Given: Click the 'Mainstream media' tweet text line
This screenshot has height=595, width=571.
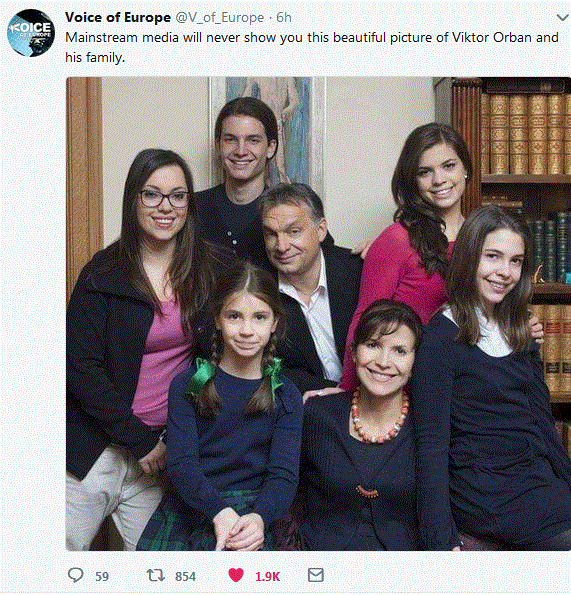Looking at the screenshot, I should point(312,38).
